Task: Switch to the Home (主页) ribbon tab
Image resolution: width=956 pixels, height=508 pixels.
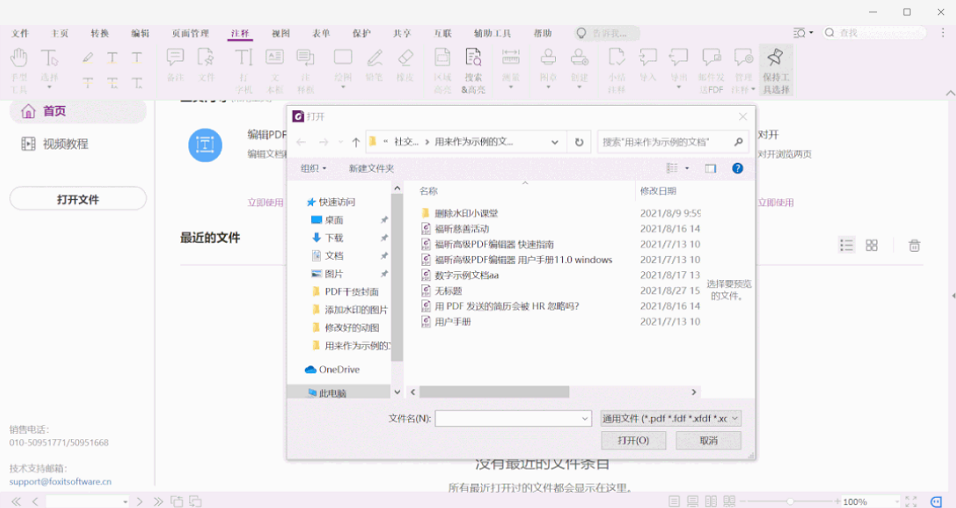Action: 60,34
